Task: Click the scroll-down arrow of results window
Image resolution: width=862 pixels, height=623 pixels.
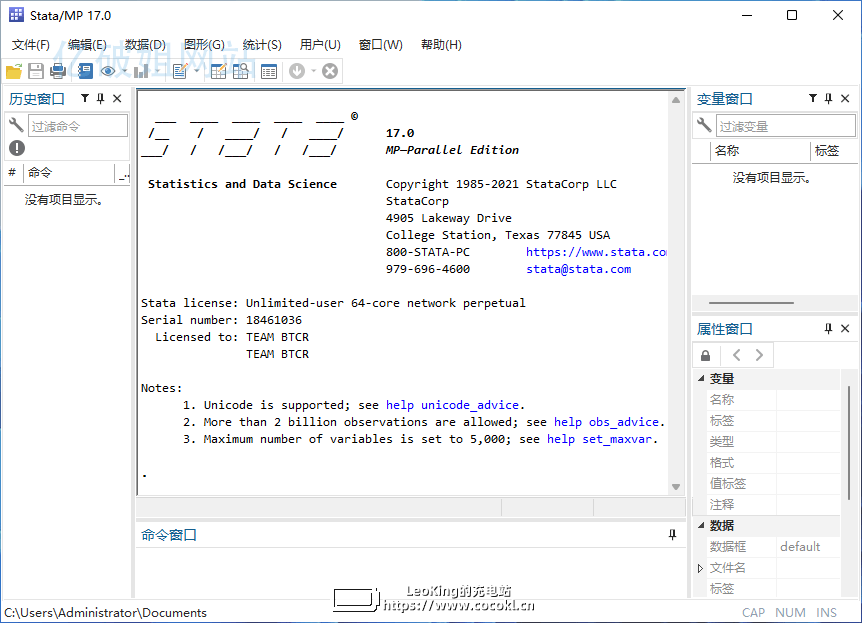Action: click(x=676, y=487)
